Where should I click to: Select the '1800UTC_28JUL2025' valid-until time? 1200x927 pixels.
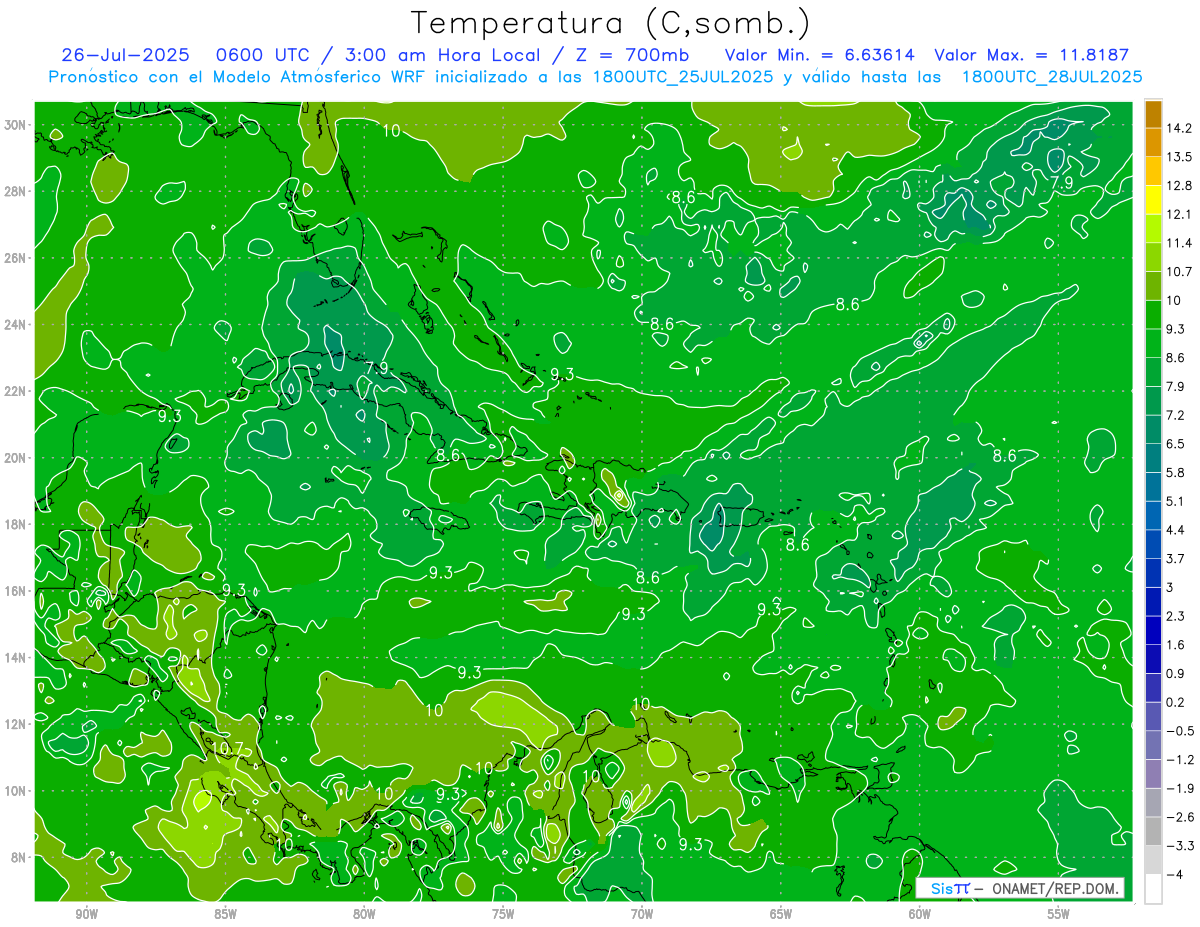click(1052, 77)
